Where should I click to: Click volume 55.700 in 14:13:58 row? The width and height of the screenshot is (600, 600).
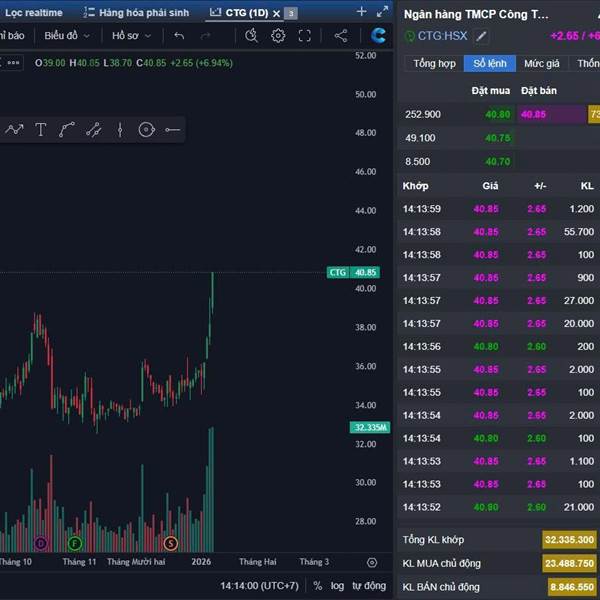(579, 232)
